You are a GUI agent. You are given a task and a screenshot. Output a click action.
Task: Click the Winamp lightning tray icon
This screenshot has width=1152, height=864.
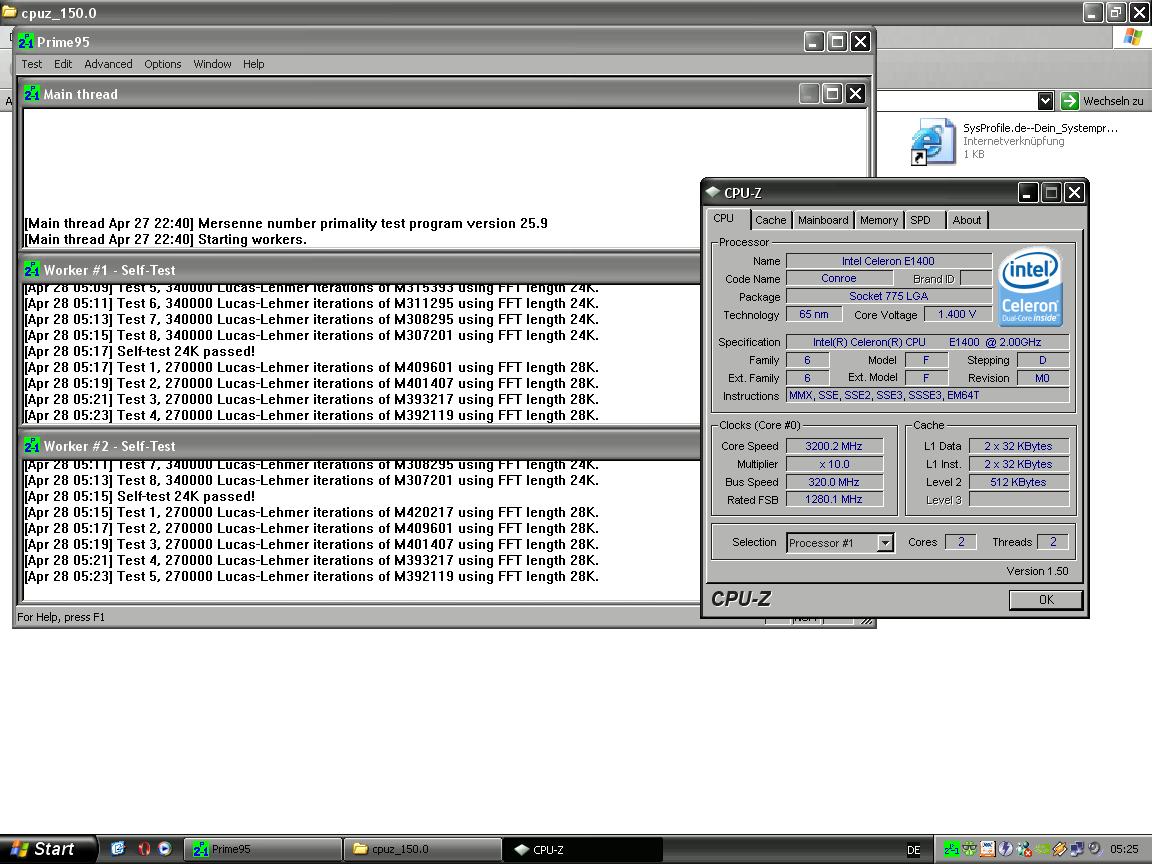tap(1059, 849)
